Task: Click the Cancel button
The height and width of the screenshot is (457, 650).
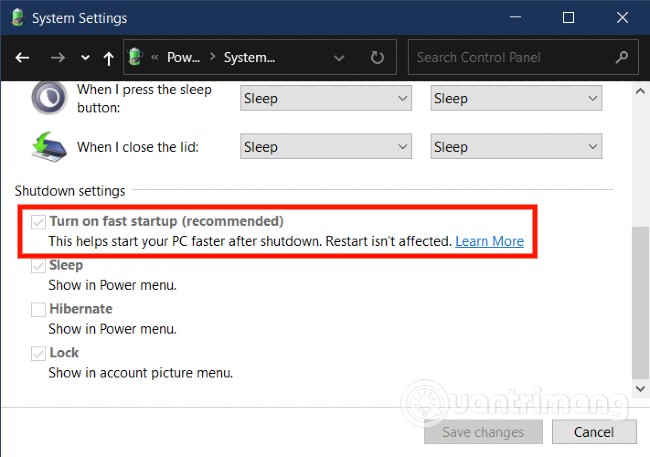Action: (594, 432)
